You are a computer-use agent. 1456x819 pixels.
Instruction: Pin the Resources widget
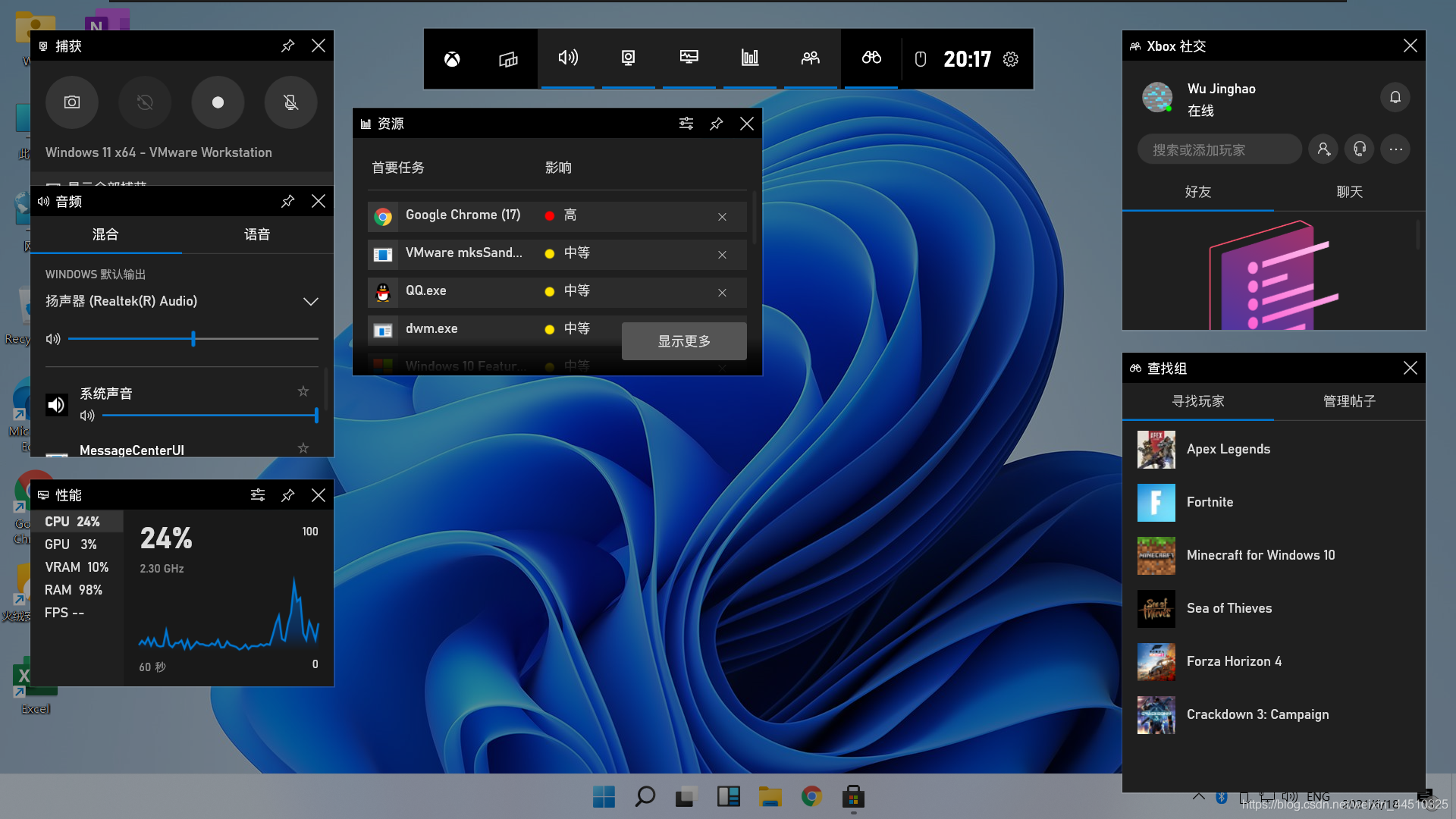click(716, 124)
